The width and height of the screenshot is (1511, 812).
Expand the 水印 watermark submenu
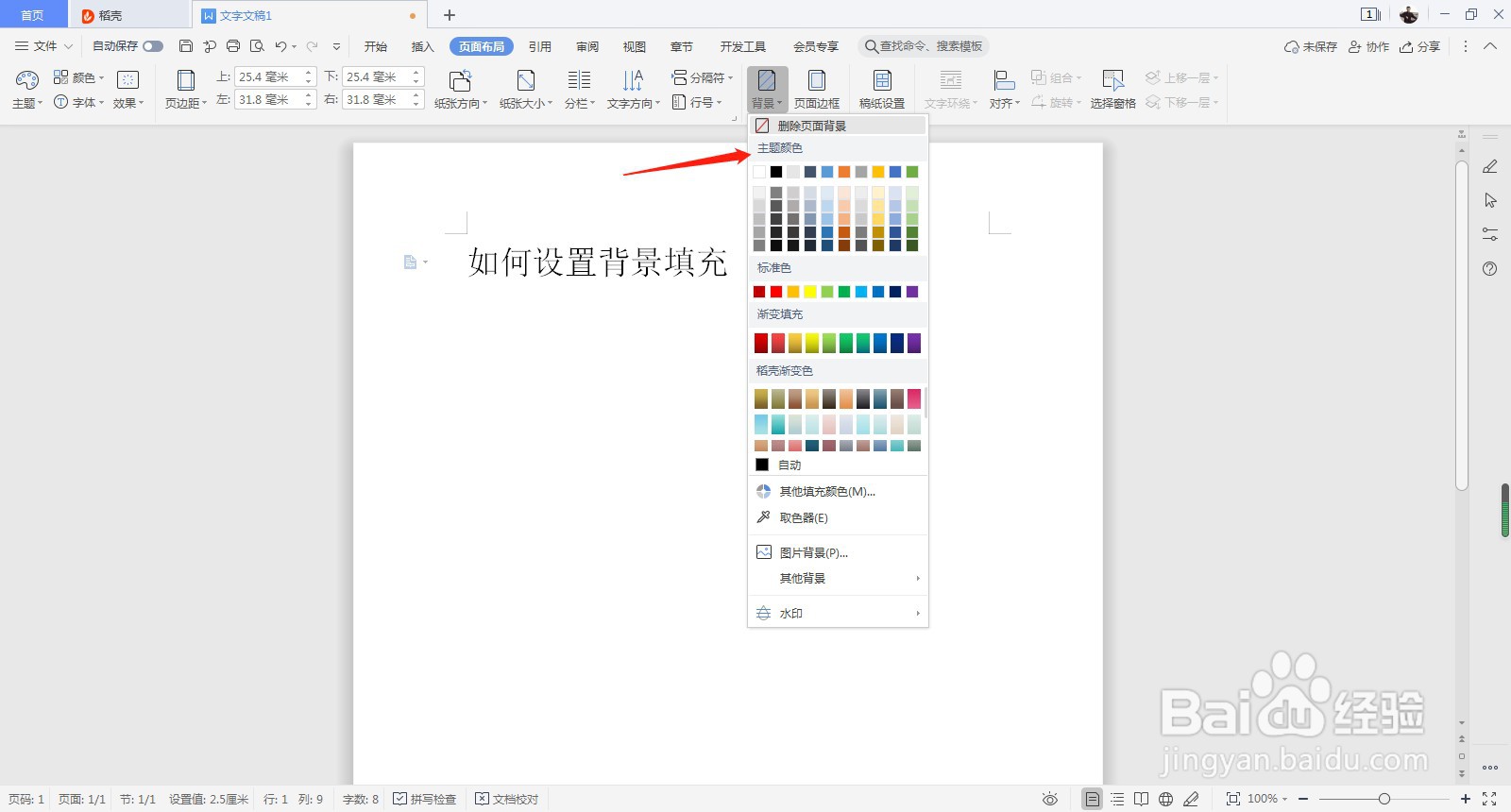918,613
